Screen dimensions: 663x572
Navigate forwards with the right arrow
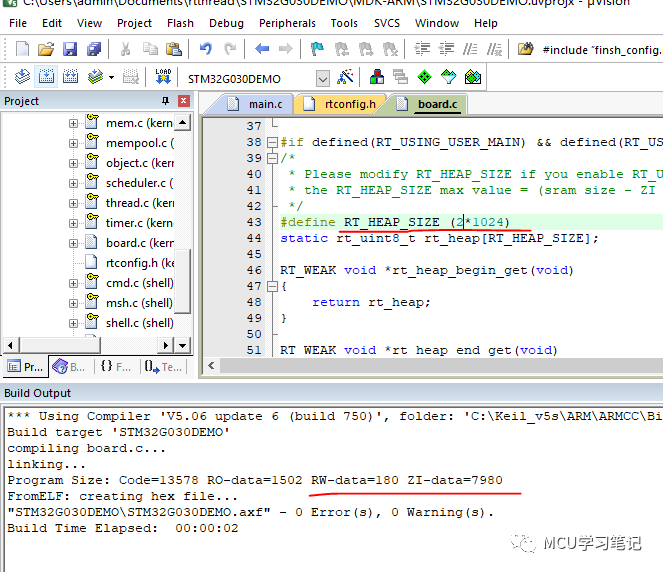pyautogui.click(x=286, y=49)
